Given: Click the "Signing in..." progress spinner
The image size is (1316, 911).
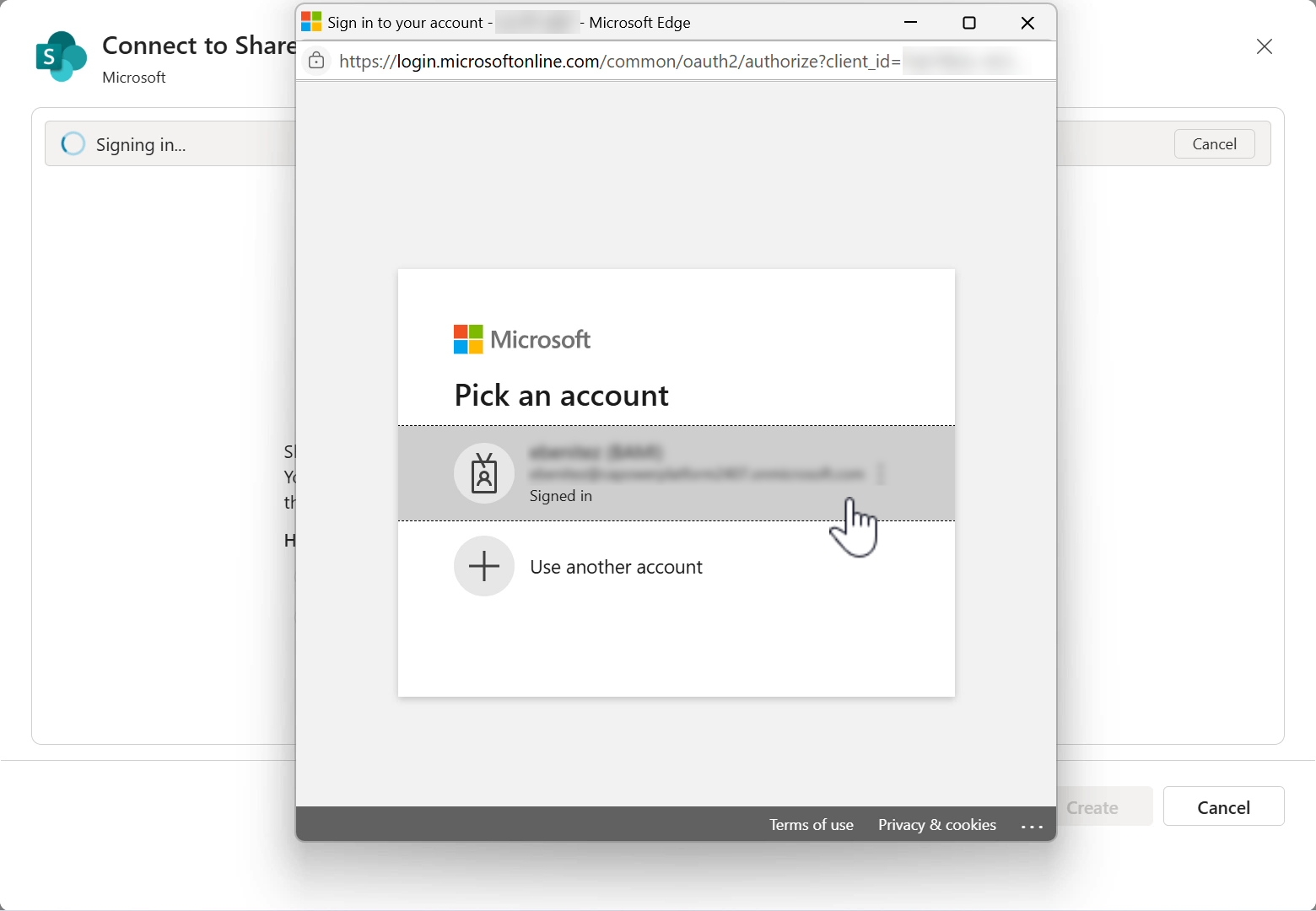Looking at the screenshot, I should (73, 143).
